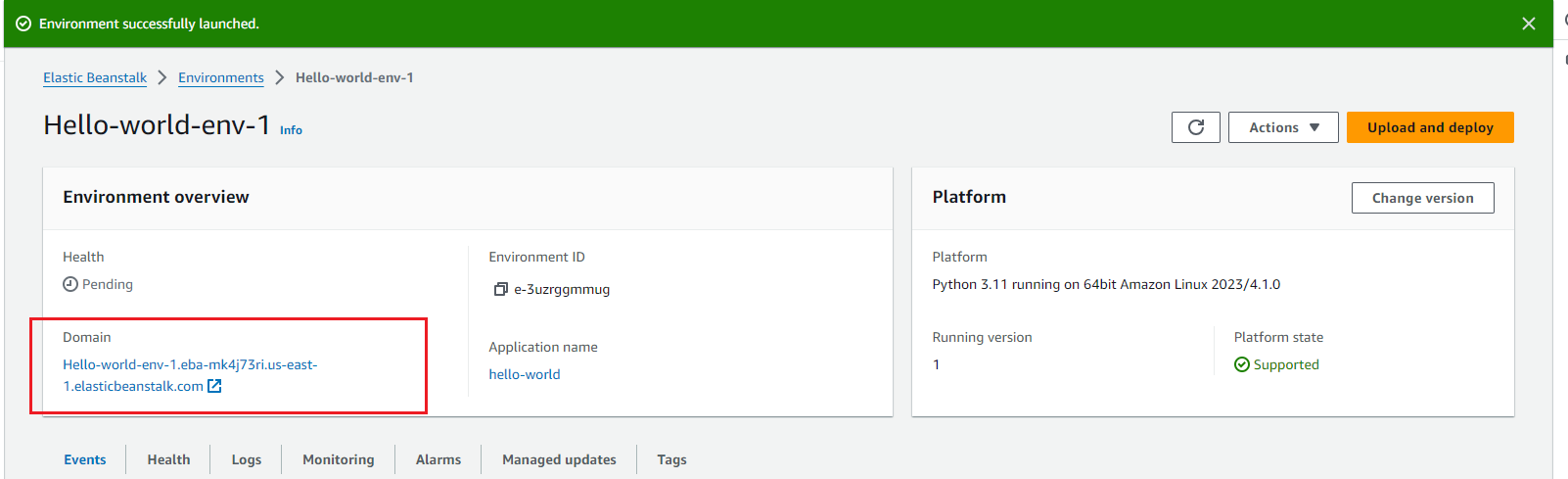Switch to the Events tab
This screenshot has height=479, width=1568.
pos(85,459)
